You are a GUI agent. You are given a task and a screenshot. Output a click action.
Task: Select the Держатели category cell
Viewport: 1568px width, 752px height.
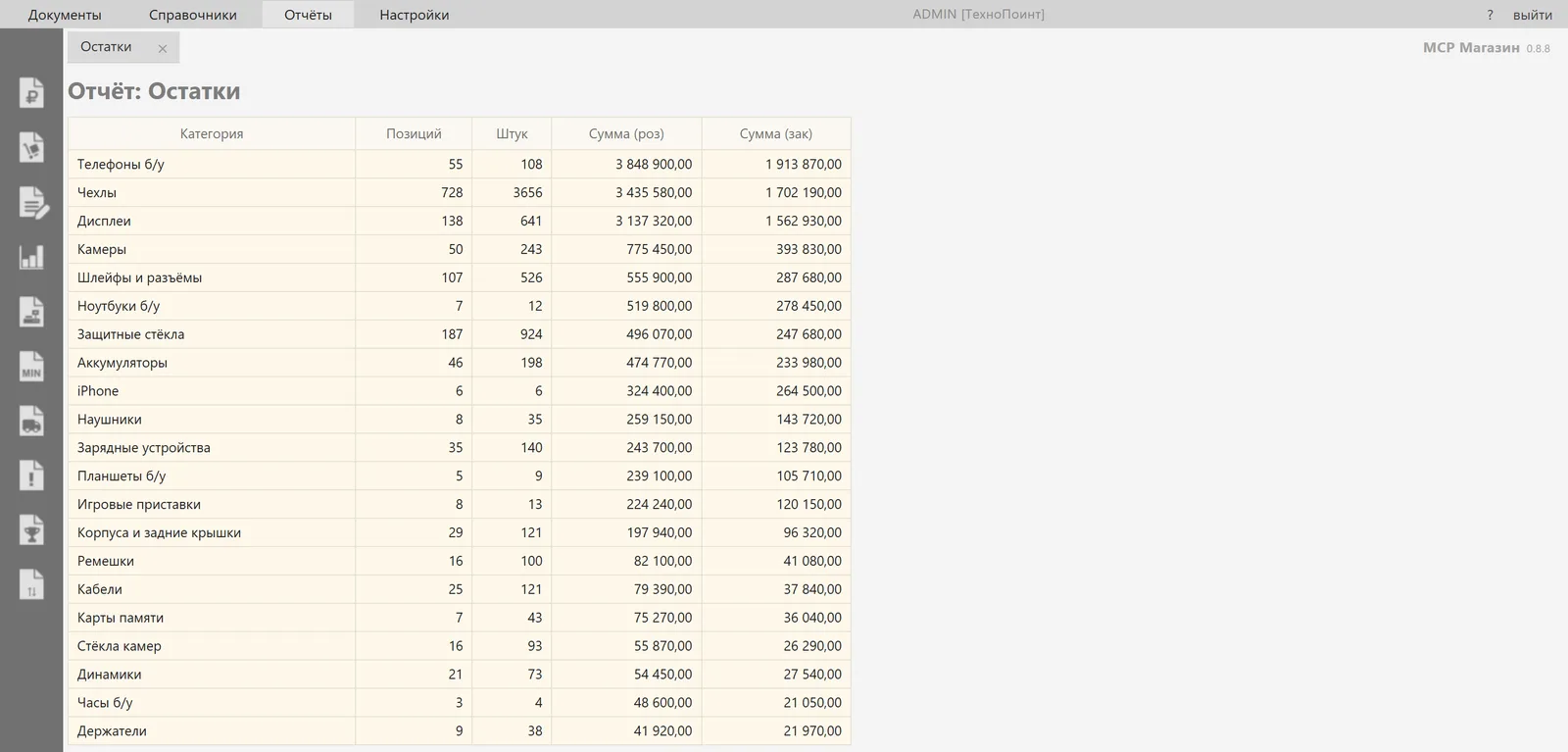pyautogui.click(x=212, y=731)
